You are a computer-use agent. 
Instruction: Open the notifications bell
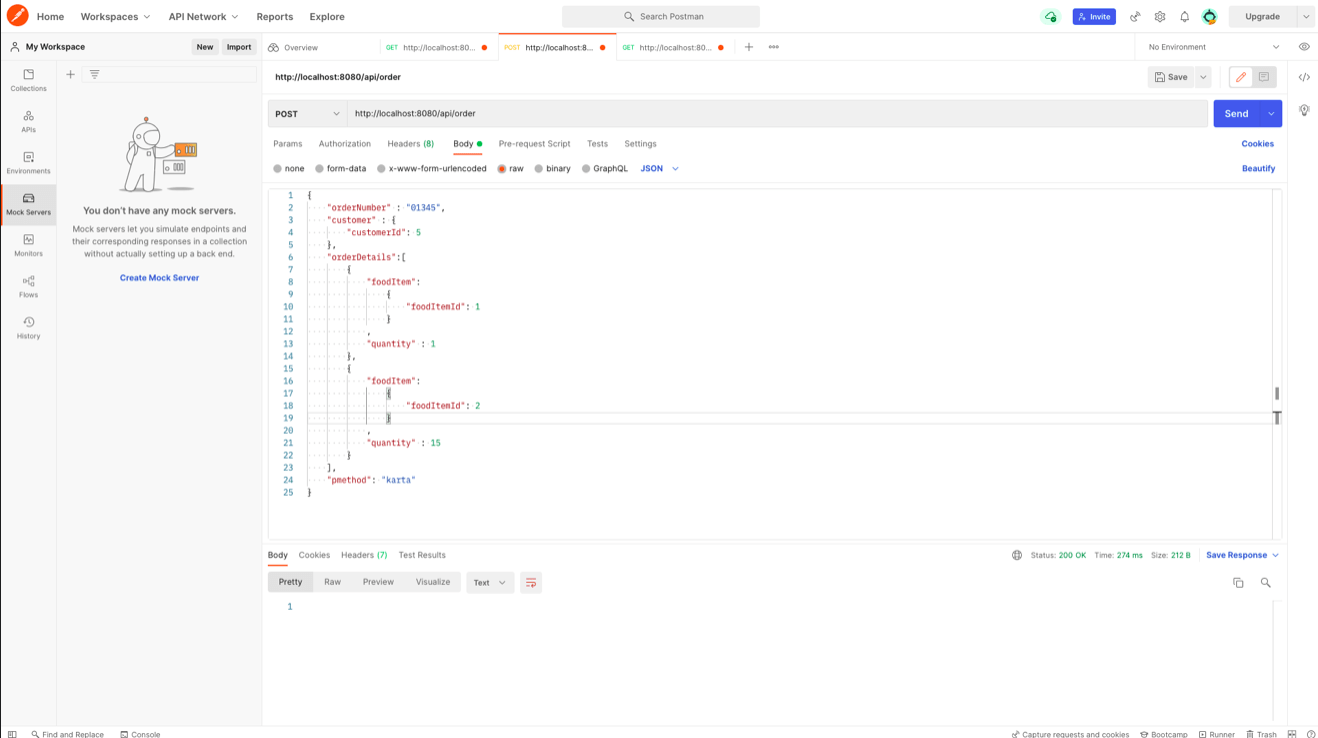[1183, 16]
